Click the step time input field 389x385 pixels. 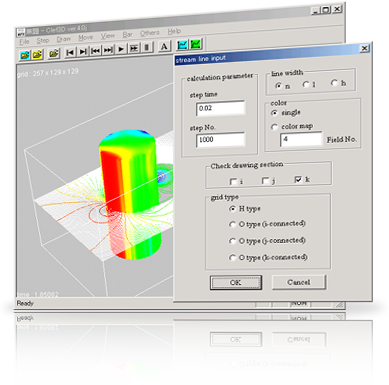[221, 108]
